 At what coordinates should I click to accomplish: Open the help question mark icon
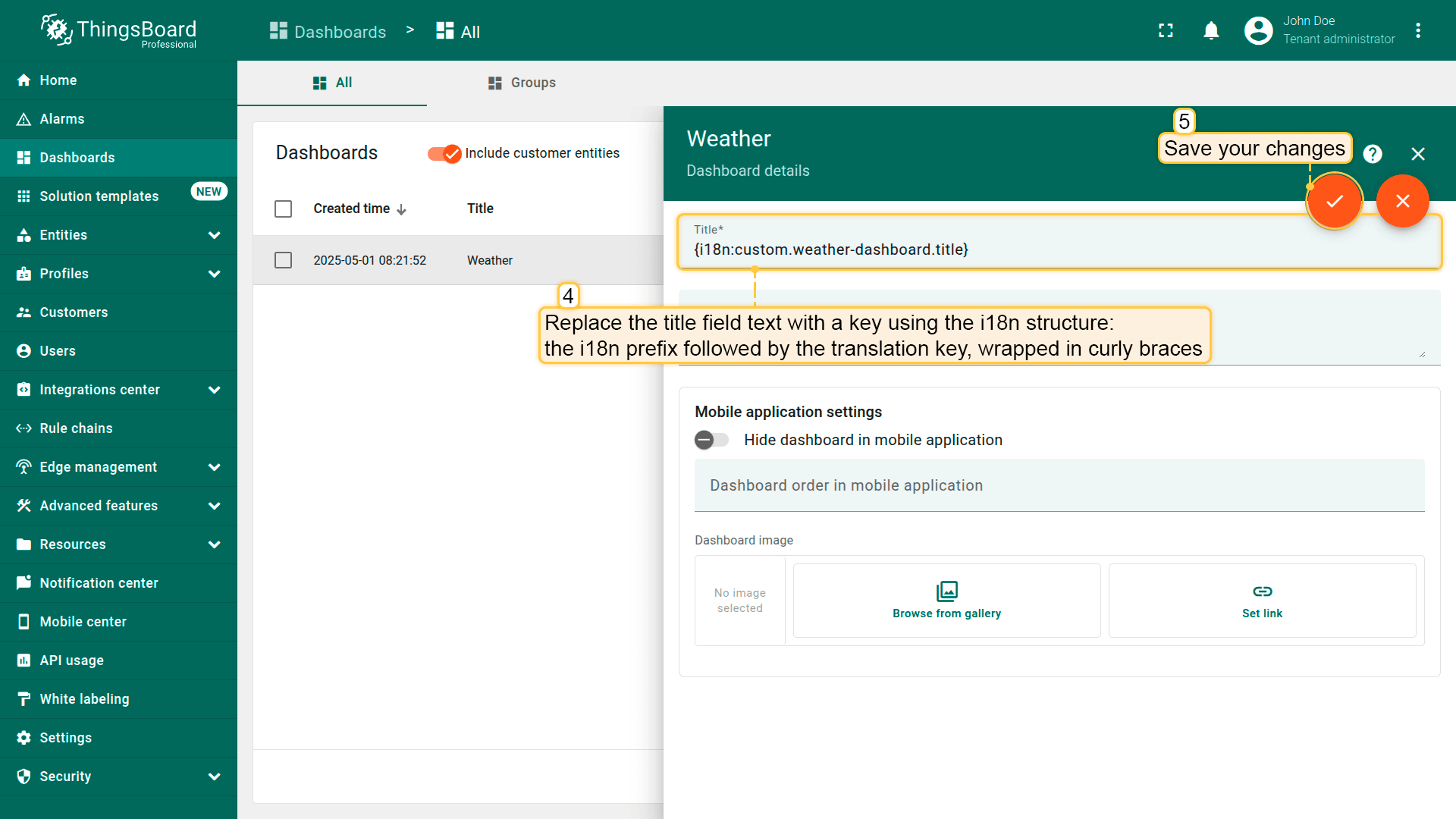1372,154
